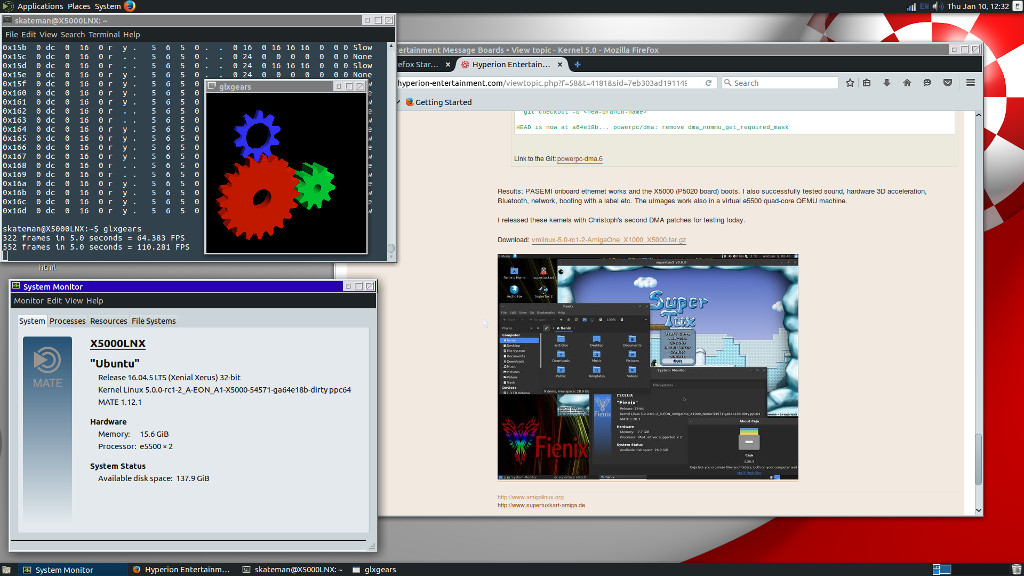Open the View menu in System Monitor
This screenshot has height=576, width=1024.
click(74, 301)
